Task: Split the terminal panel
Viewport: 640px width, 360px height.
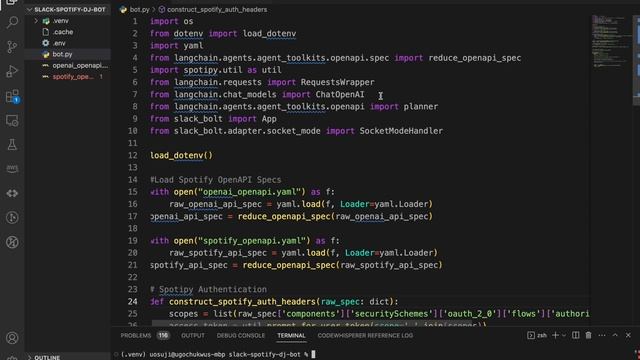Action: (x=576, y=335)
